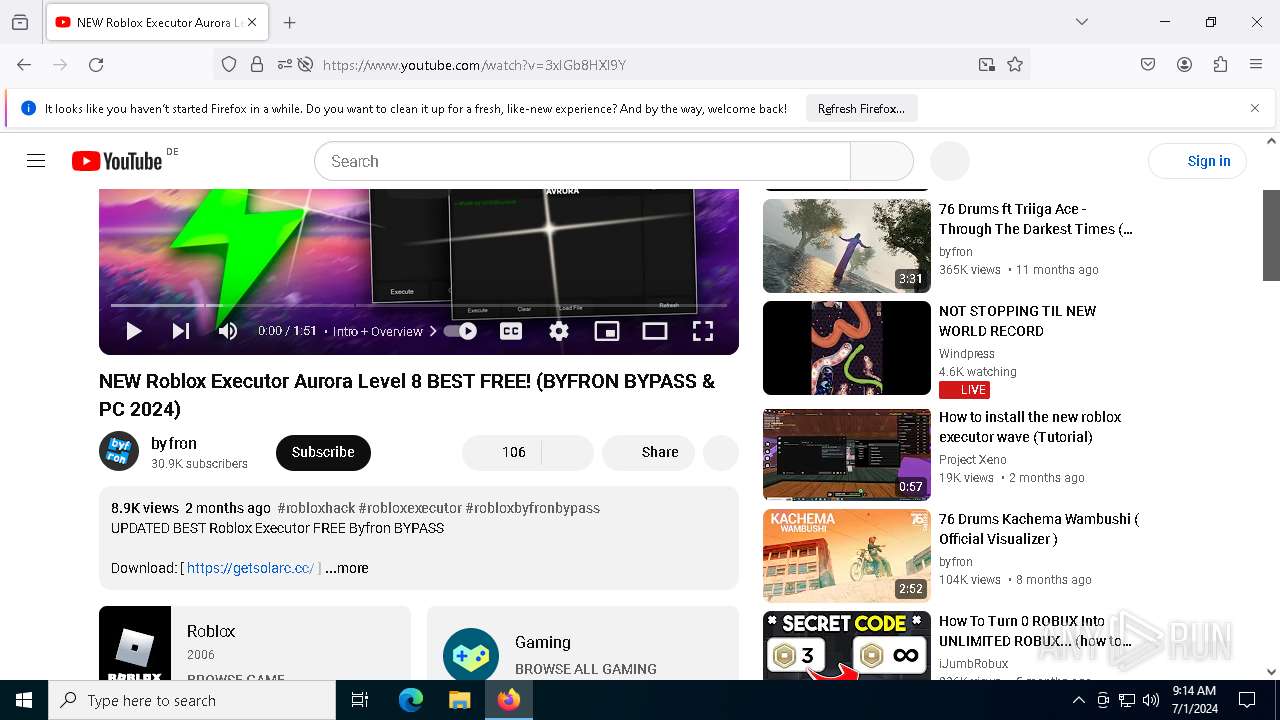The width and height of the screenshot is (1280, 720).
Task: Open the list all tabs dropdown
Action: coord(1082,22)
